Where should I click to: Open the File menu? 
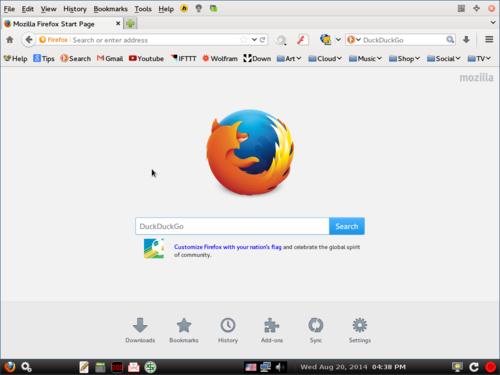(9, 9)
